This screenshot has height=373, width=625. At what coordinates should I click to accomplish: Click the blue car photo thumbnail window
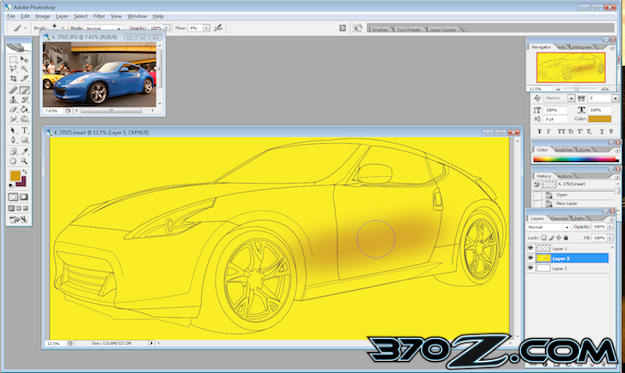[x=99, y=75]
